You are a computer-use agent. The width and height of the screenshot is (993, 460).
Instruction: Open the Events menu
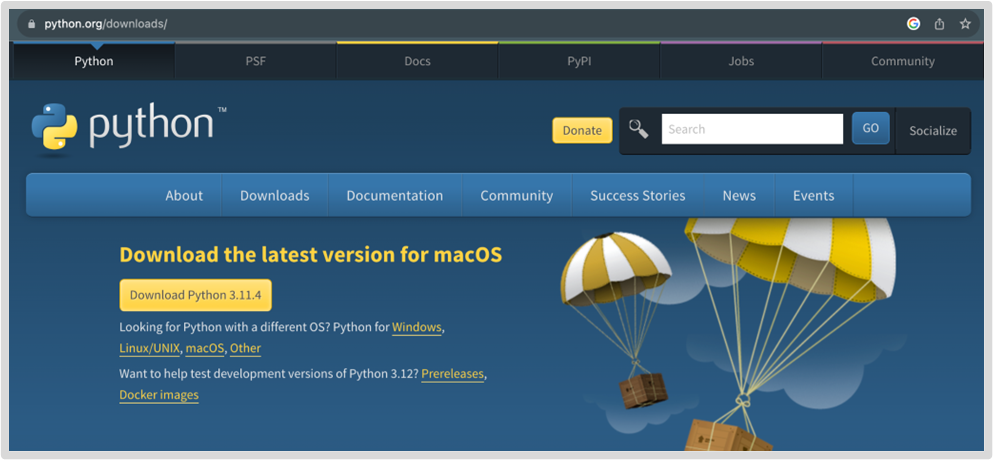tap(814, 196)
